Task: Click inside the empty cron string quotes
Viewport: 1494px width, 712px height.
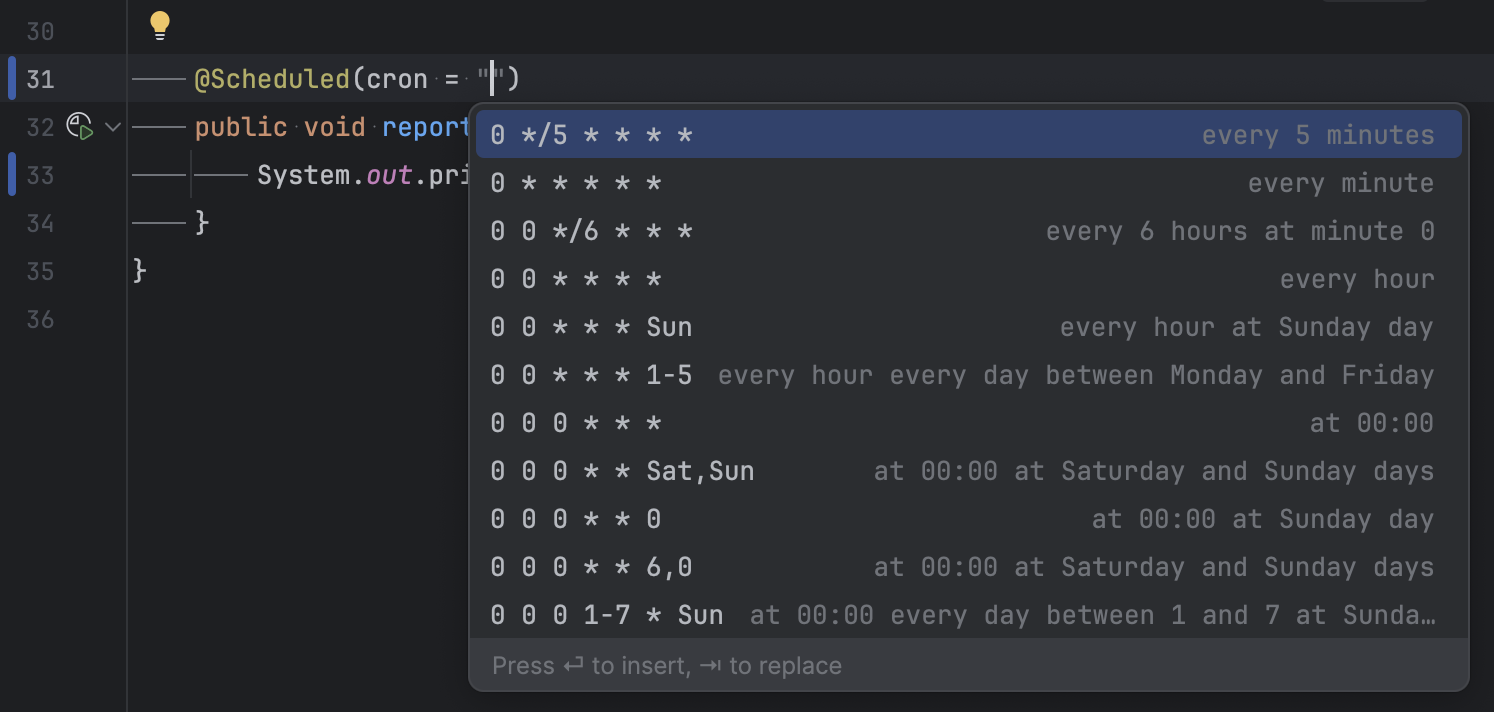Action: coord(492,78)
